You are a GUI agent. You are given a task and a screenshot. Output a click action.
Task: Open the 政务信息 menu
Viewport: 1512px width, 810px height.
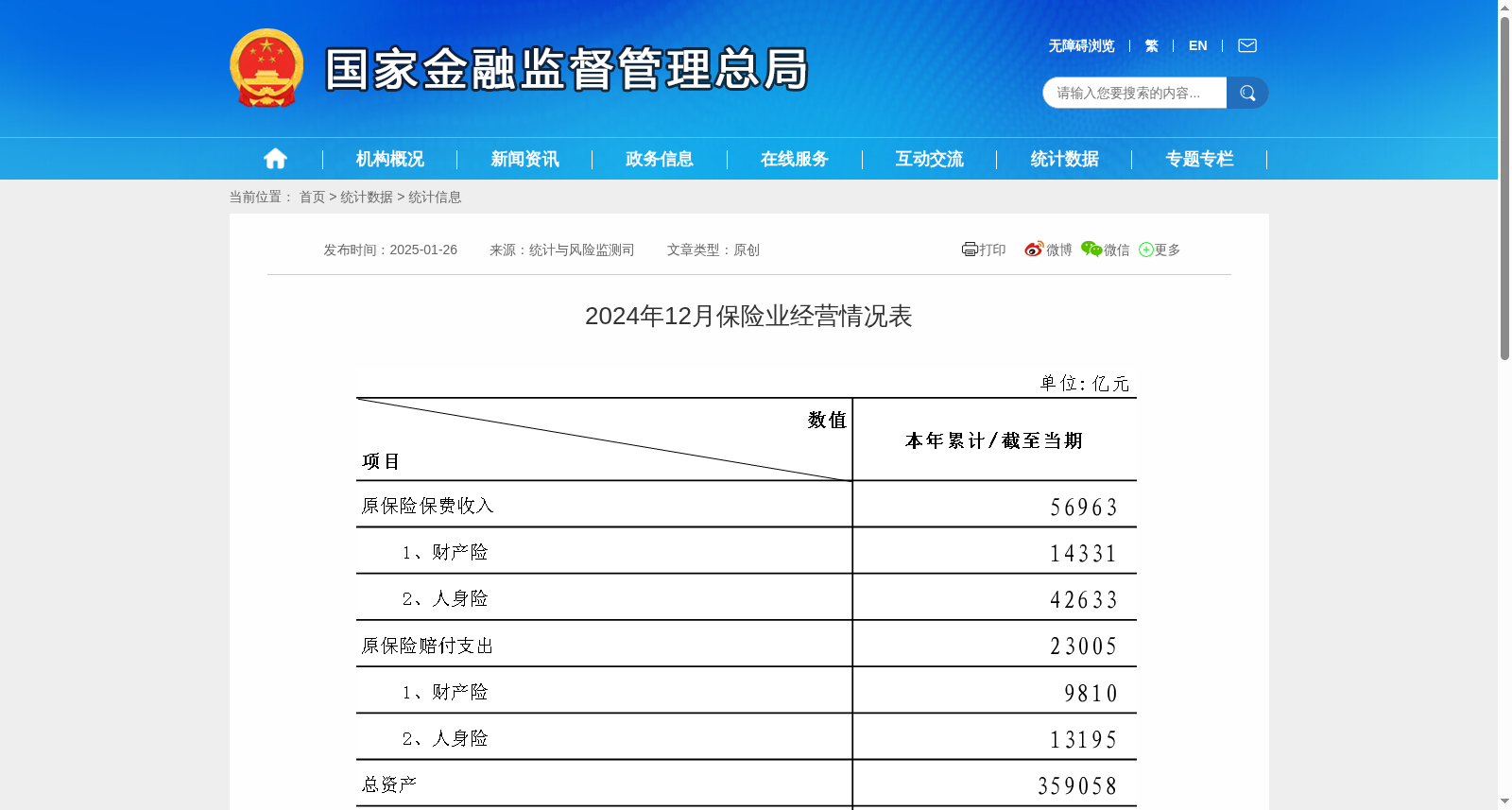pos(660,159)
